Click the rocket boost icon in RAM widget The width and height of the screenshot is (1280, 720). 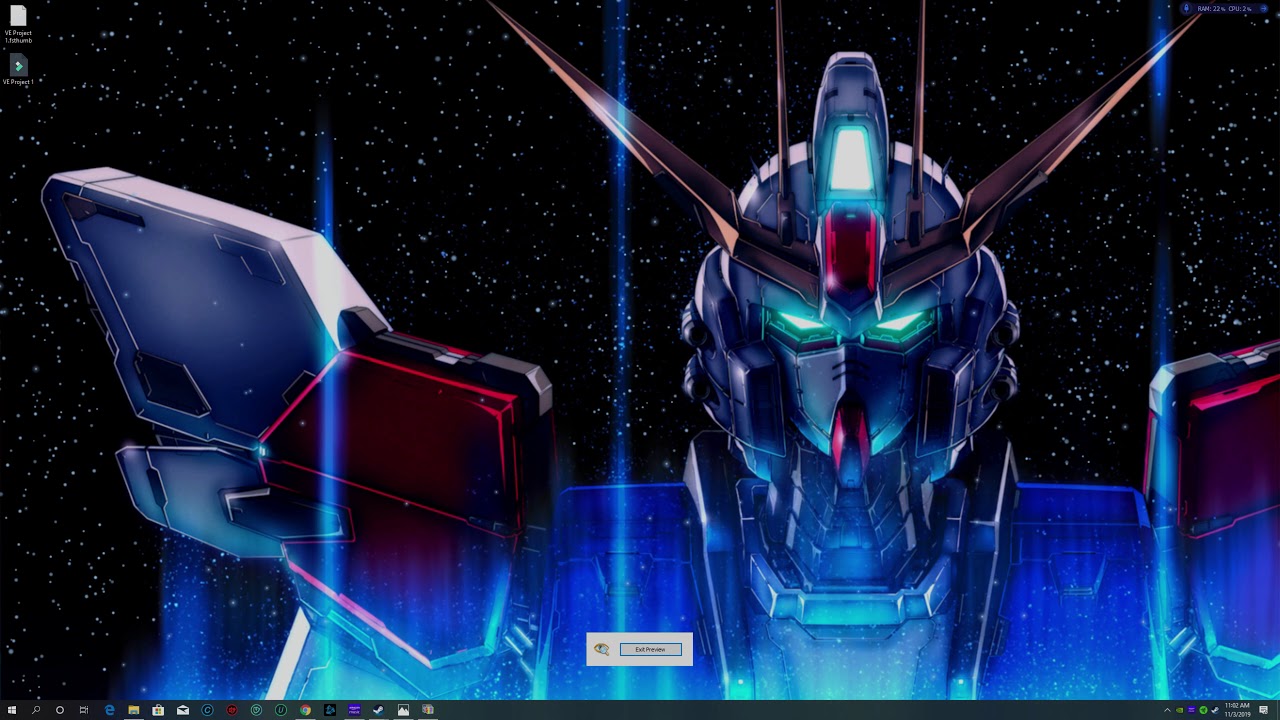pos(1186,8)
